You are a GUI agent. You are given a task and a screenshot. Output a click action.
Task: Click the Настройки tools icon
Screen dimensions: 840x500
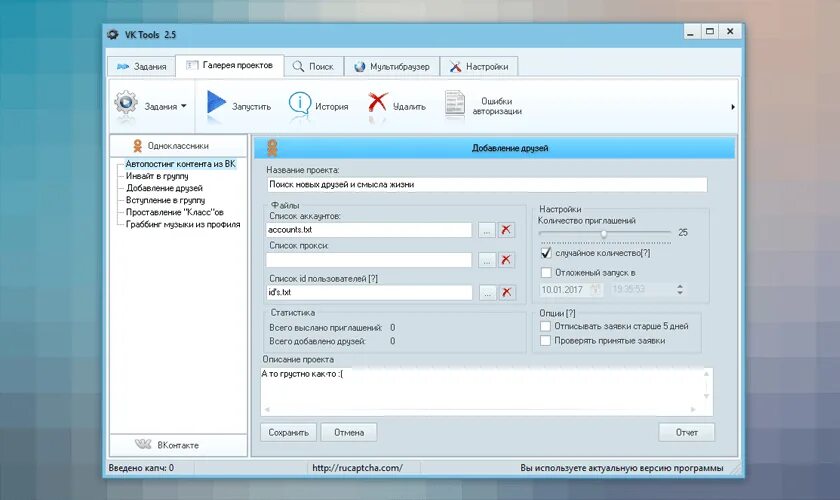455,66
